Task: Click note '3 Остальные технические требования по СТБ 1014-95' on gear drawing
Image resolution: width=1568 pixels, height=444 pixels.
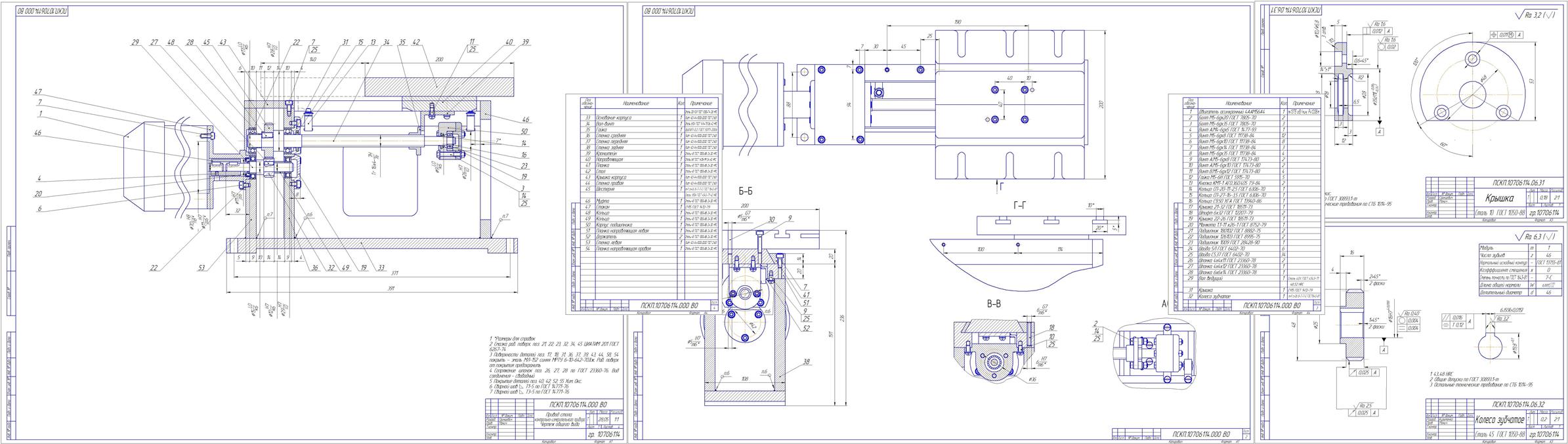Action: pyautogui.click(x=1481, y=384)
